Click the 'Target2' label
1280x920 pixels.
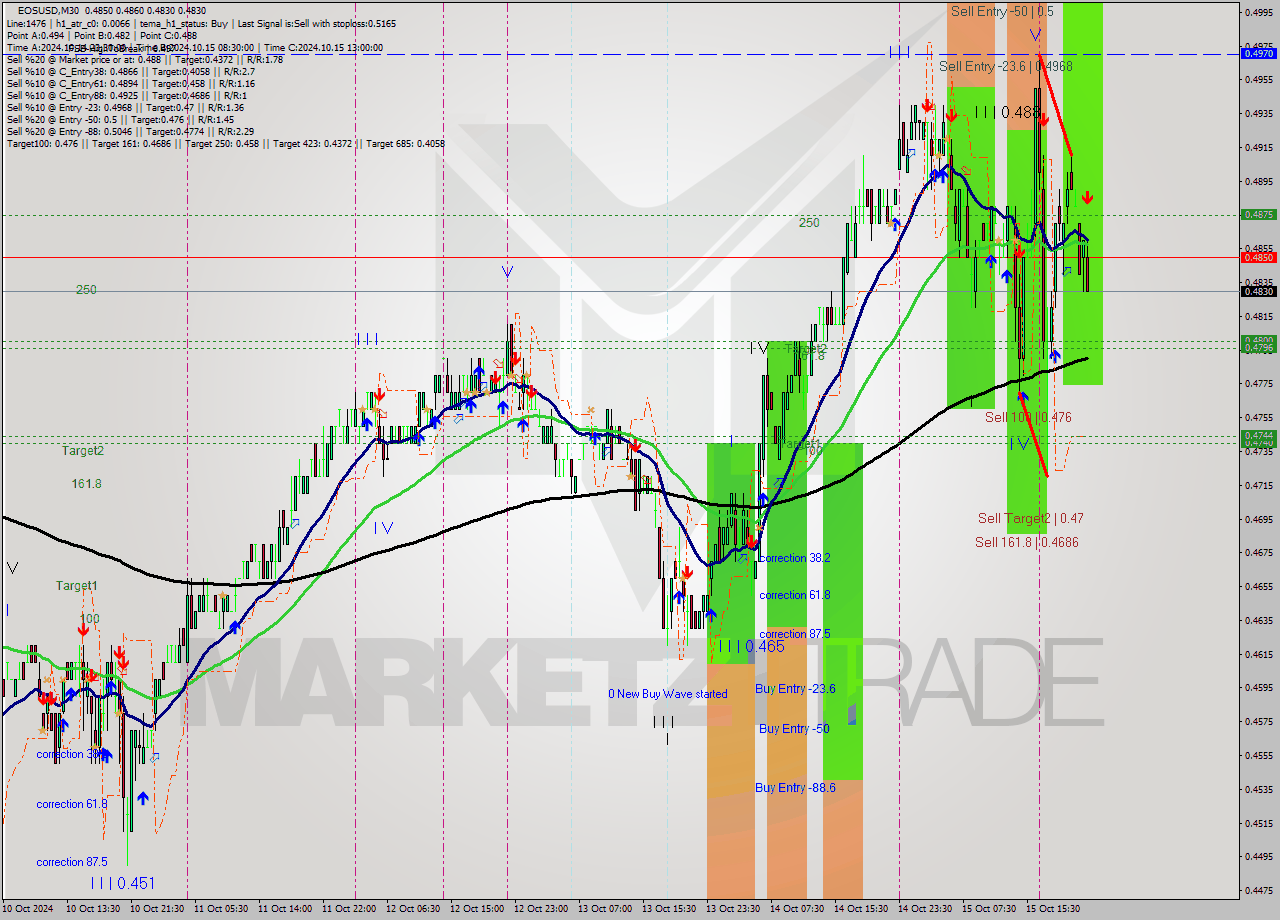[83, 451]
